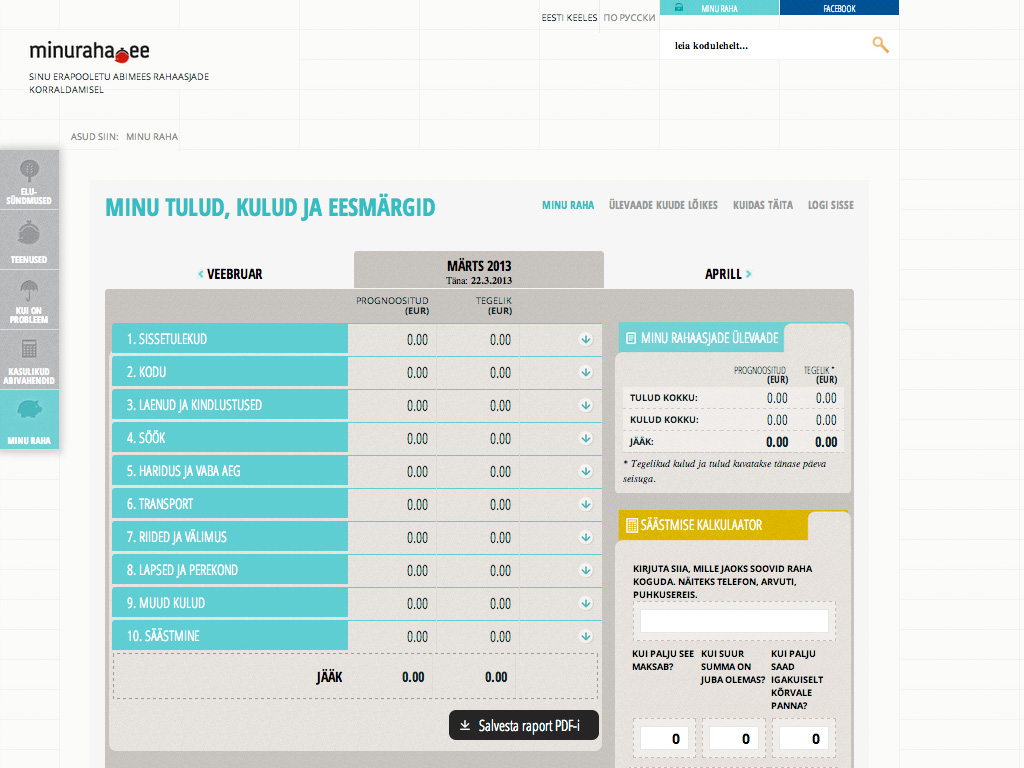Expand the Säästmine row arrow

point(585,636)
